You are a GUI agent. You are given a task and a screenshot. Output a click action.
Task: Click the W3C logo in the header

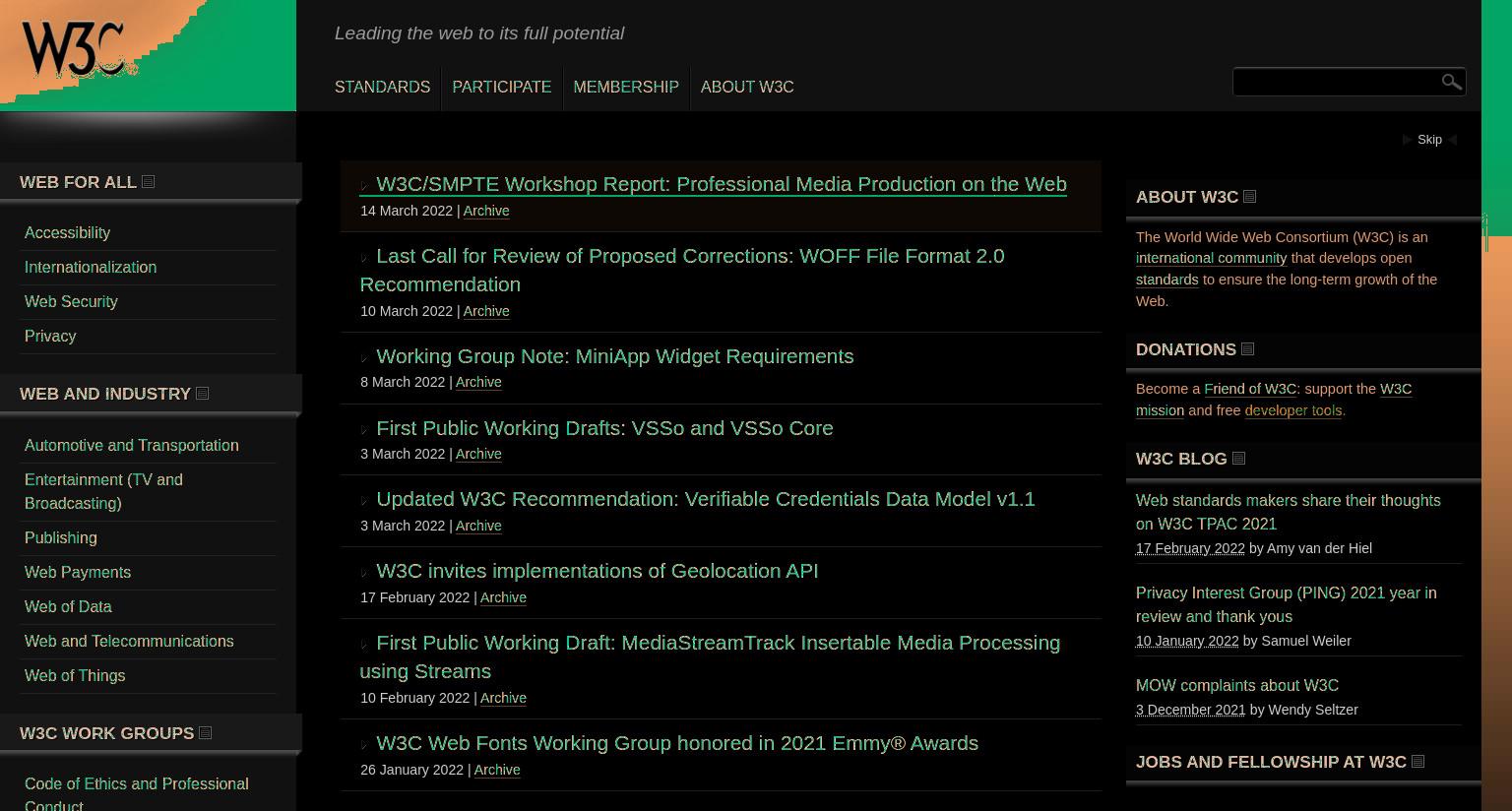point(73,49)
